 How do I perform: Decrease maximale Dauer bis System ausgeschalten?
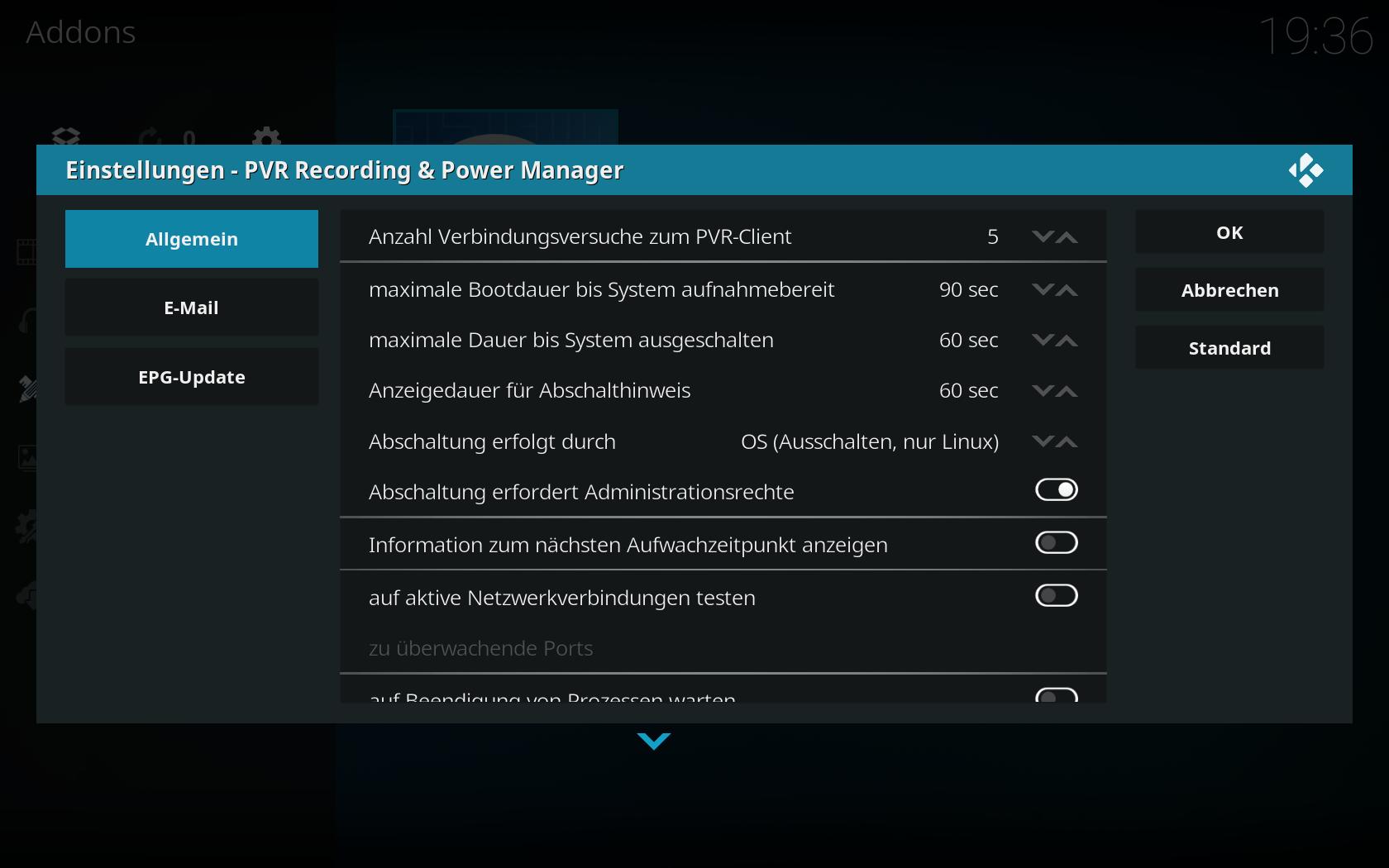coord(1043,341)
